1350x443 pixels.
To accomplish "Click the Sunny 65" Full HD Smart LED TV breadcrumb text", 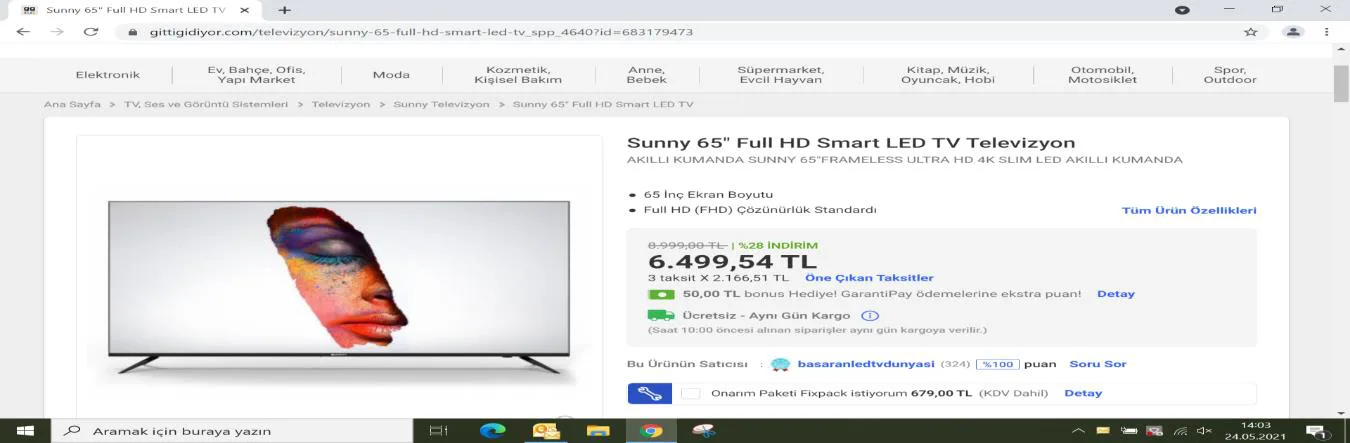I will click(x=603, y=104).
